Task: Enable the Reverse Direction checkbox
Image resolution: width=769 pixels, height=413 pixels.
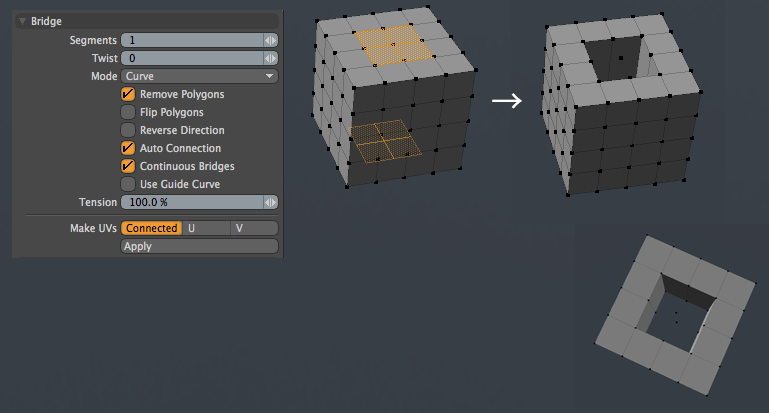Action: (128, 130)
